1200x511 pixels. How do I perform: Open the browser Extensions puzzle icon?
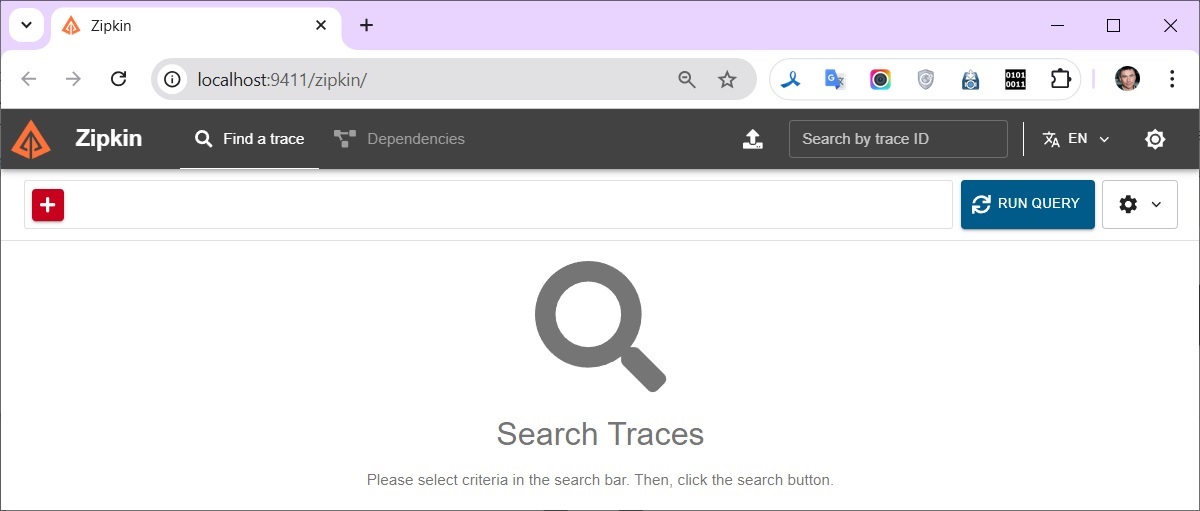coord(1060,79)
